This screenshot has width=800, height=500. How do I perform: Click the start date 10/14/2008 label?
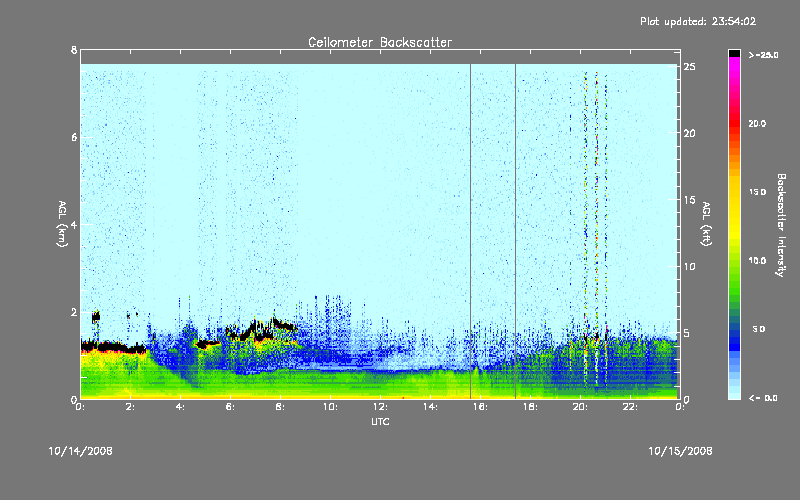(80, 451)
